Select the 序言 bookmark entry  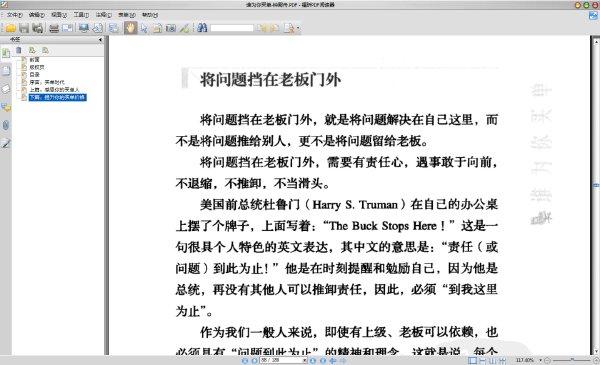click(47, 82)
